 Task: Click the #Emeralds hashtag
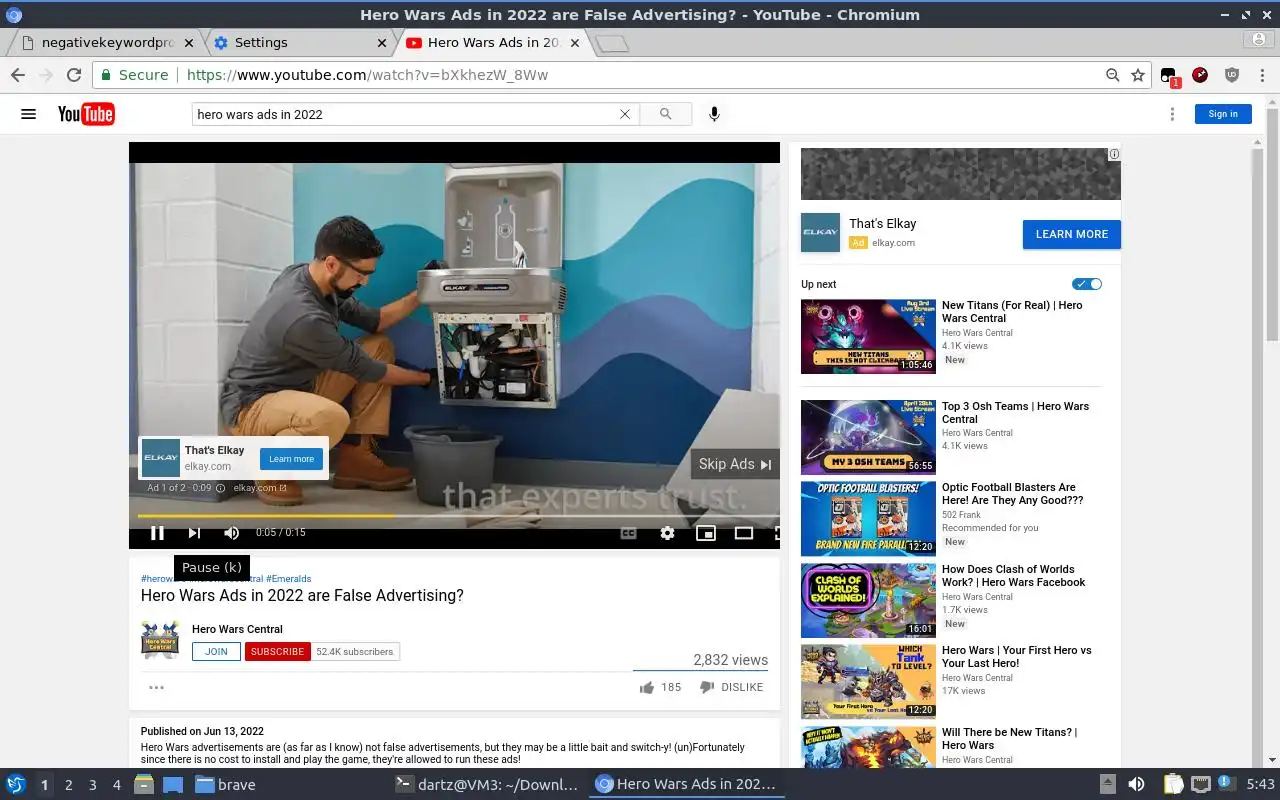288,578
